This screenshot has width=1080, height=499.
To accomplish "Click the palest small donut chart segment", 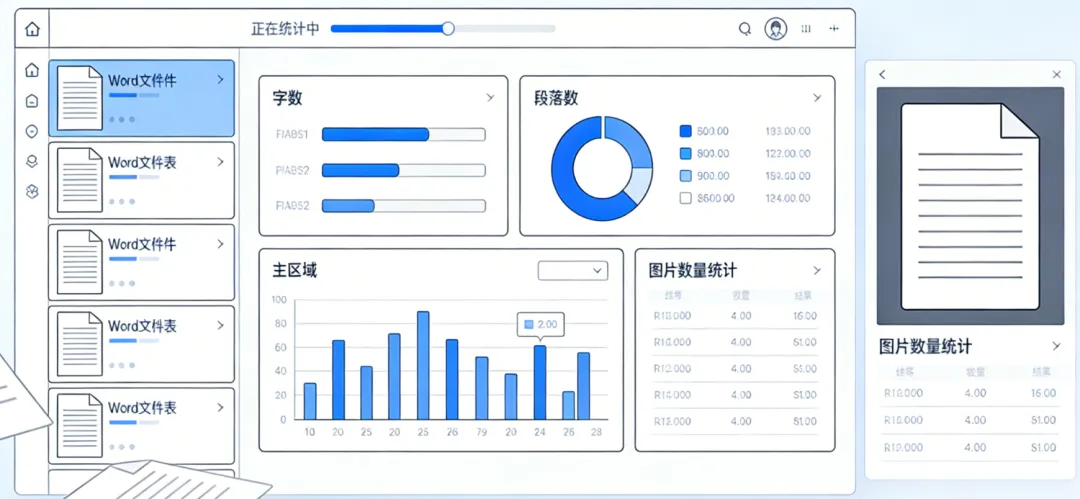I will tap(641, 185).
